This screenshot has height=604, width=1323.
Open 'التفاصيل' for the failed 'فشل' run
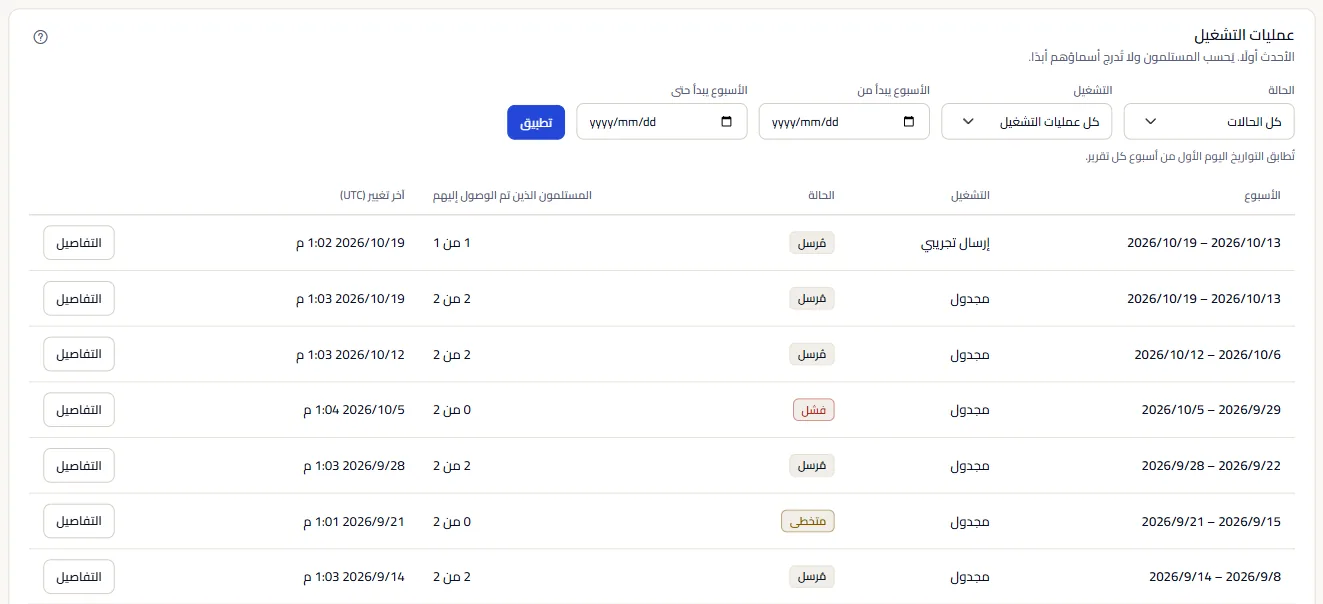[79, 410]
